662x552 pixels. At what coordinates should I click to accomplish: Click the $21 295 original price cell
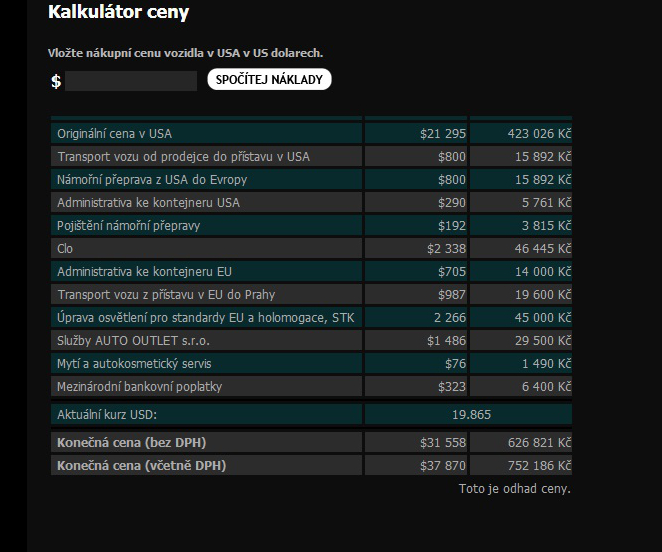pyautogui.click(x=442, y=133)
